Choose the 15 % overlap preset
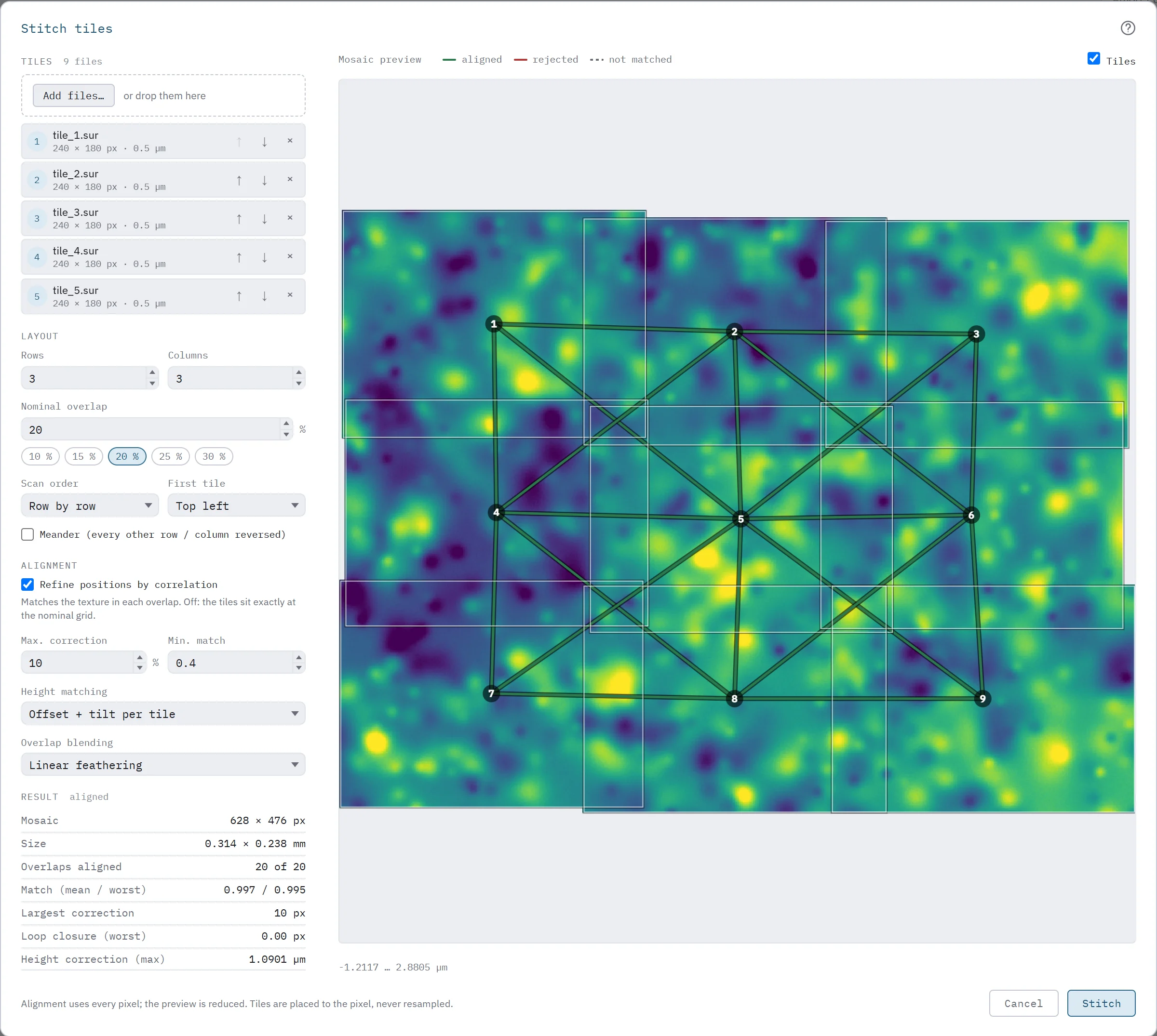This screenshot has height=1036, width=1157. 84,456
